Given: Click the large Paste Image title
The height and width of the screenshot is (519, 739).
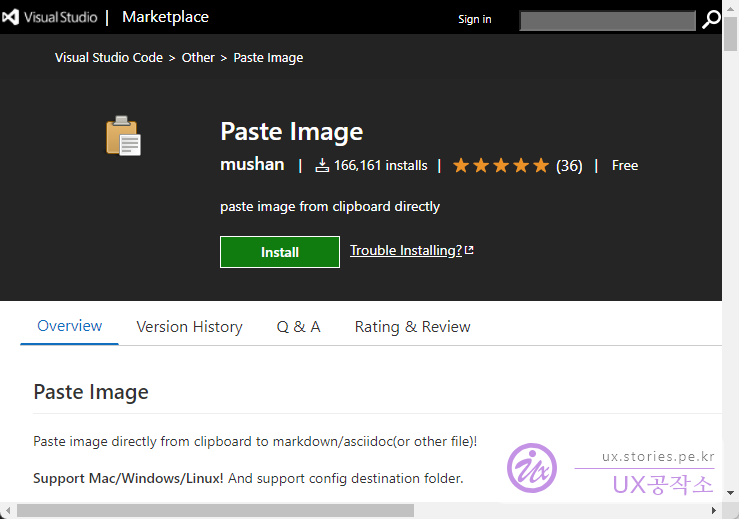Looking at the screenshot, I should tap(292, 132).
